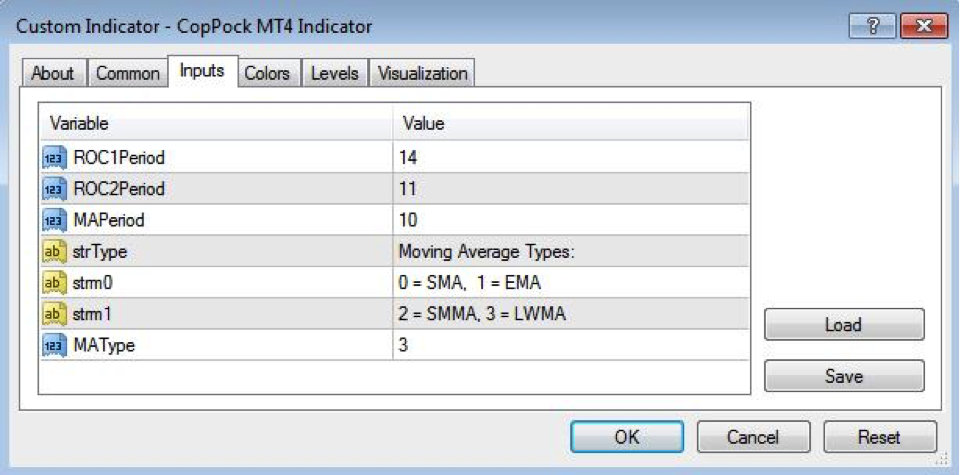Click the string icon beside strType
Viewport: 960px width, 475px height.
[x=54, y=252]
